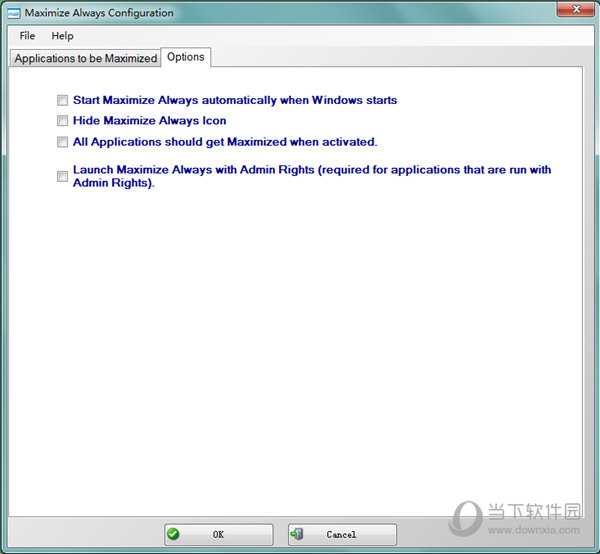Click the OK button
The height and width of the screenshot is (554, 600).
[x=219, y=534]
